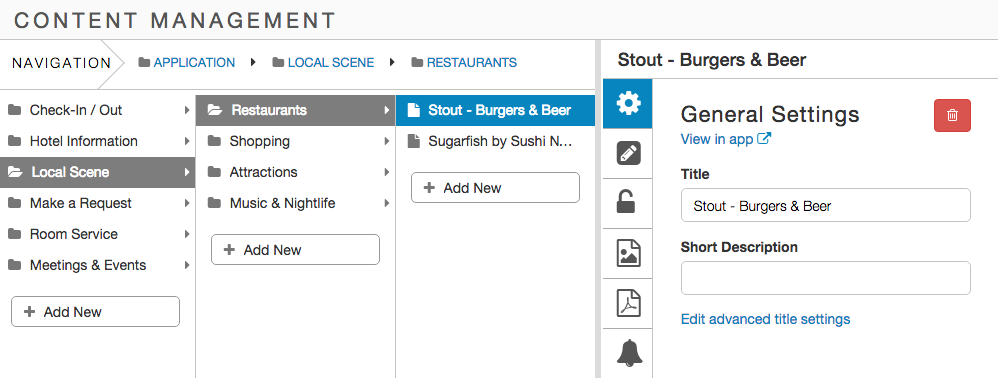
Task: Go to APPLICATION in the breadcrumb
Action: pos(194,62)
